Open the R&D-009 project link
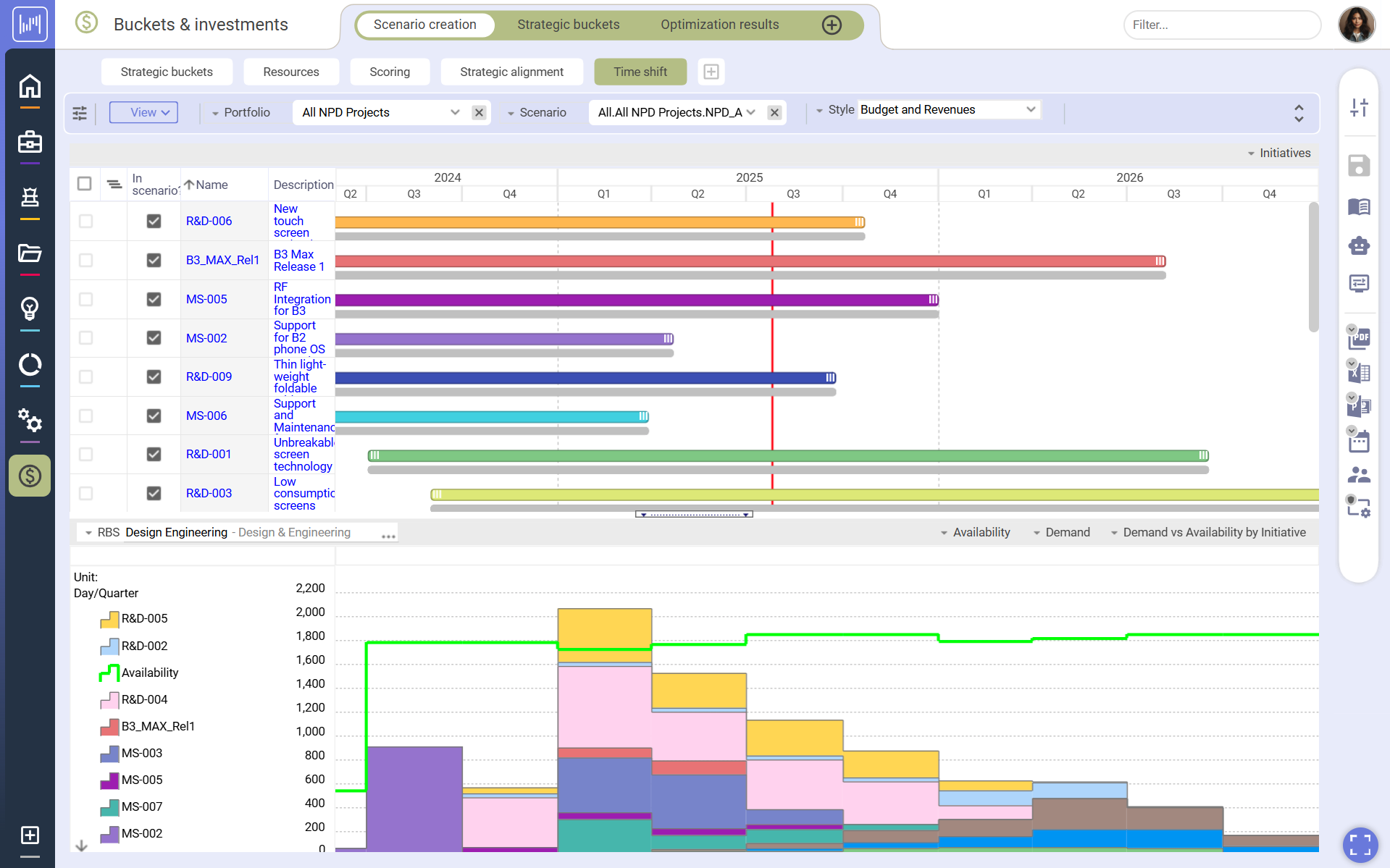This screenshot has width=1390, height=868. 209,377
